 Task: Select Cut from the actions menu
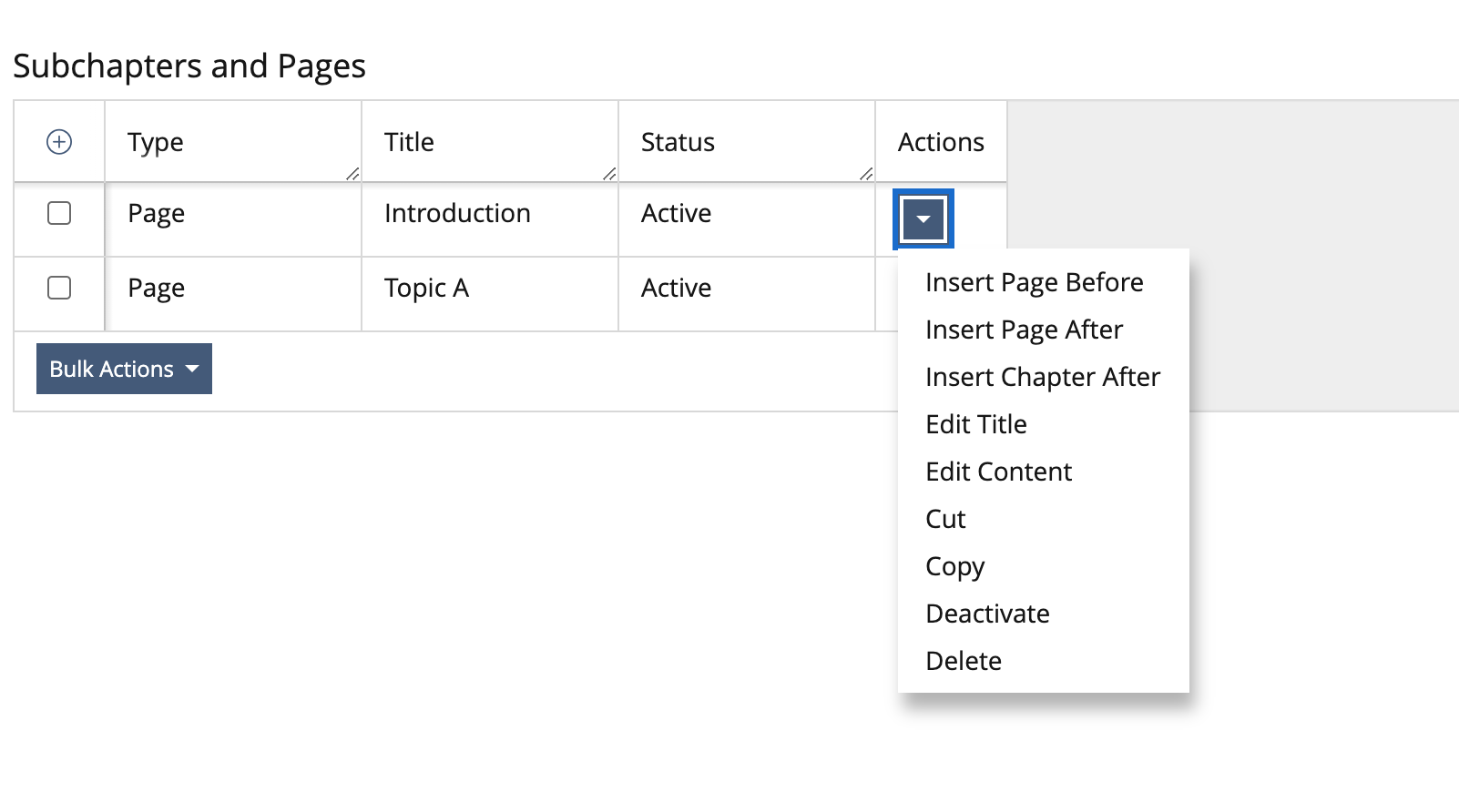(x=945, y=519)
